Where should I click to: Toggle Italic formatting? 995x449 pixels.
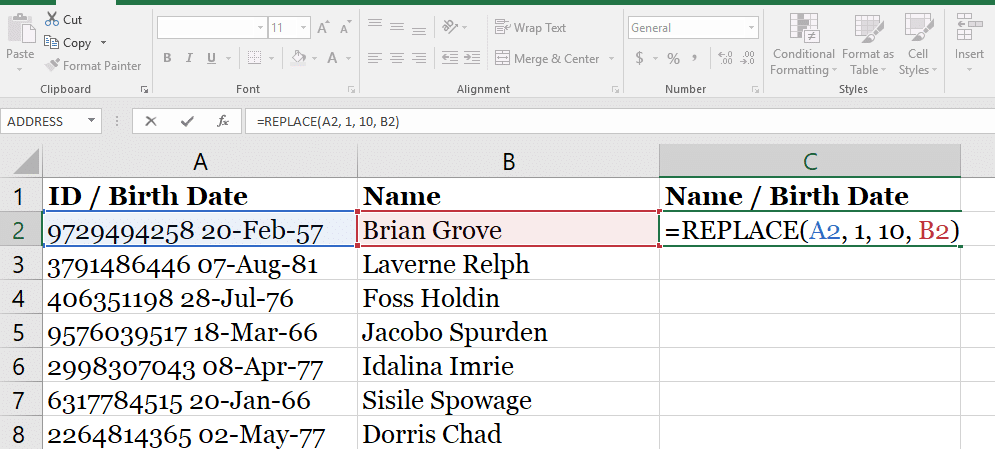click(x=188, y=58)
